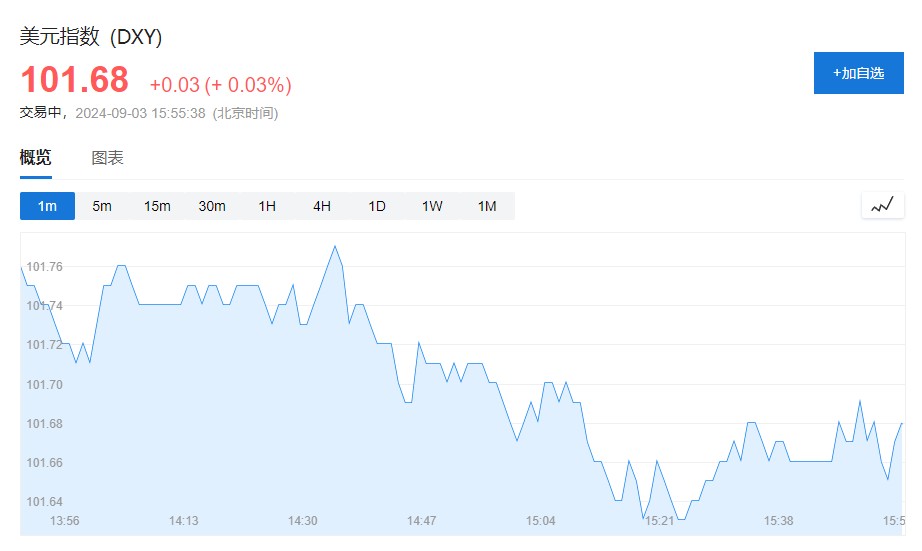Select the 1D daily interval
Viewport: 922px width, 551px height.
click(377, 206)
